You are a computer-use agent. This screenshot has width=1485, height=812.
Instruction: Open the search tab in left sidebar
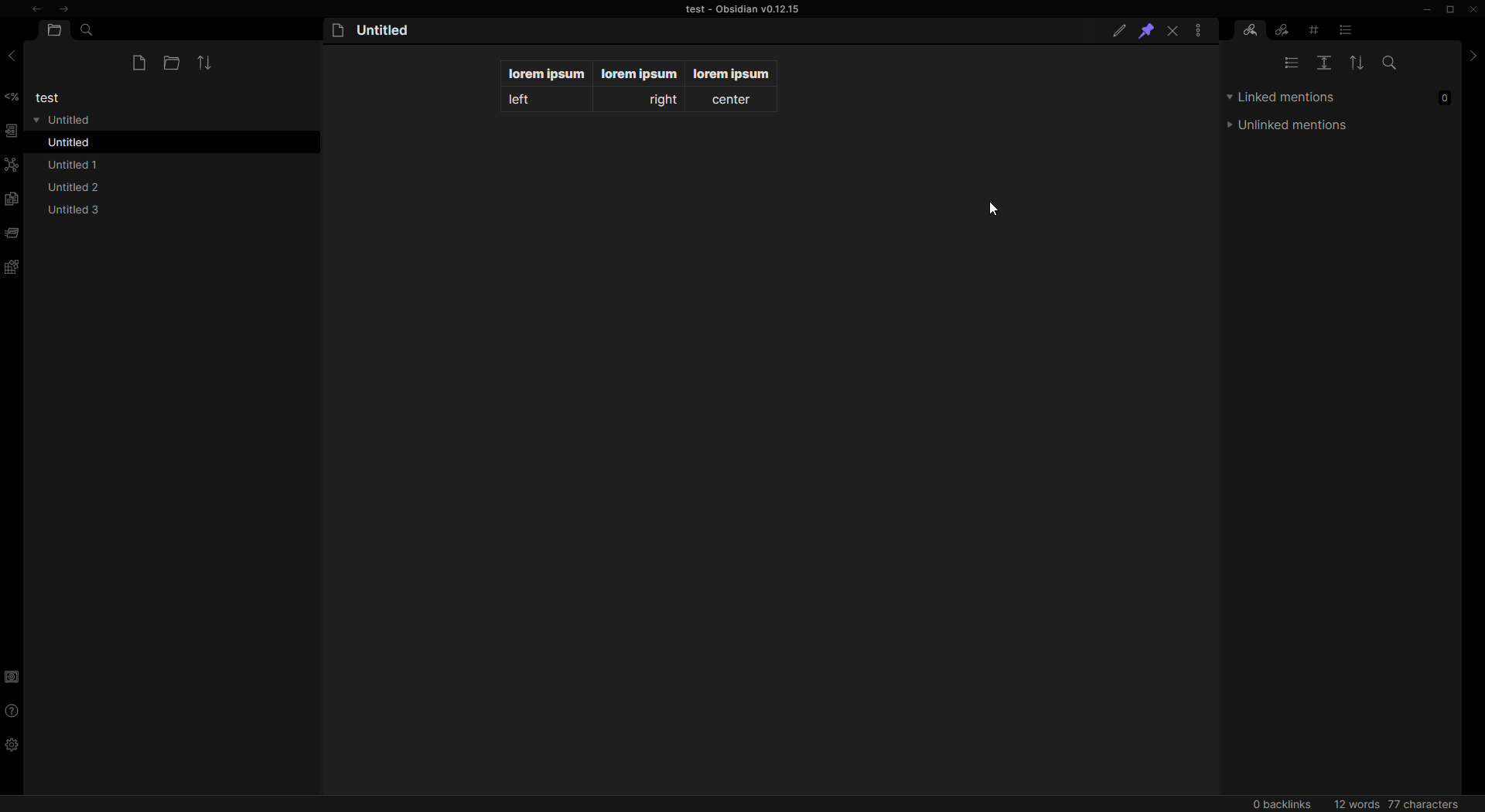pyautogui.click(x=87, y=30)
